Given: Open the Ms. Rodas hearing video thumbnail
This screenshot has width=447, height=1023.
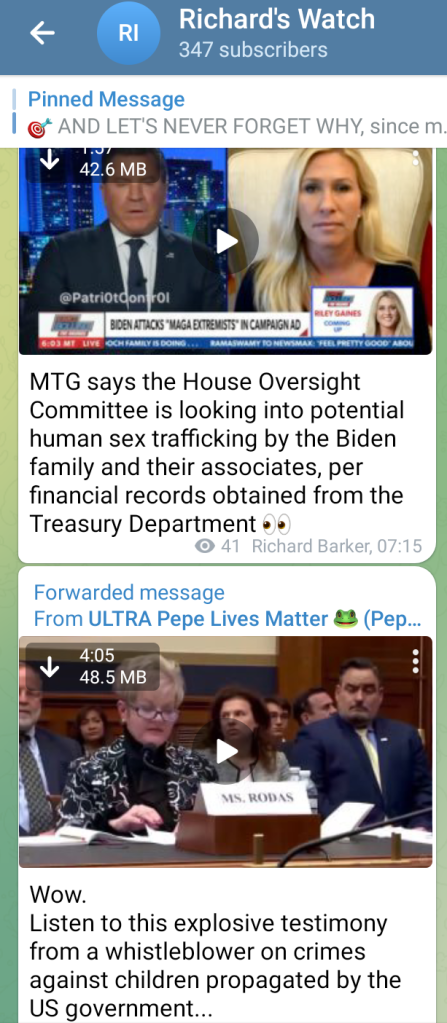Looking at the screenshot, I should tap(226, 752).
